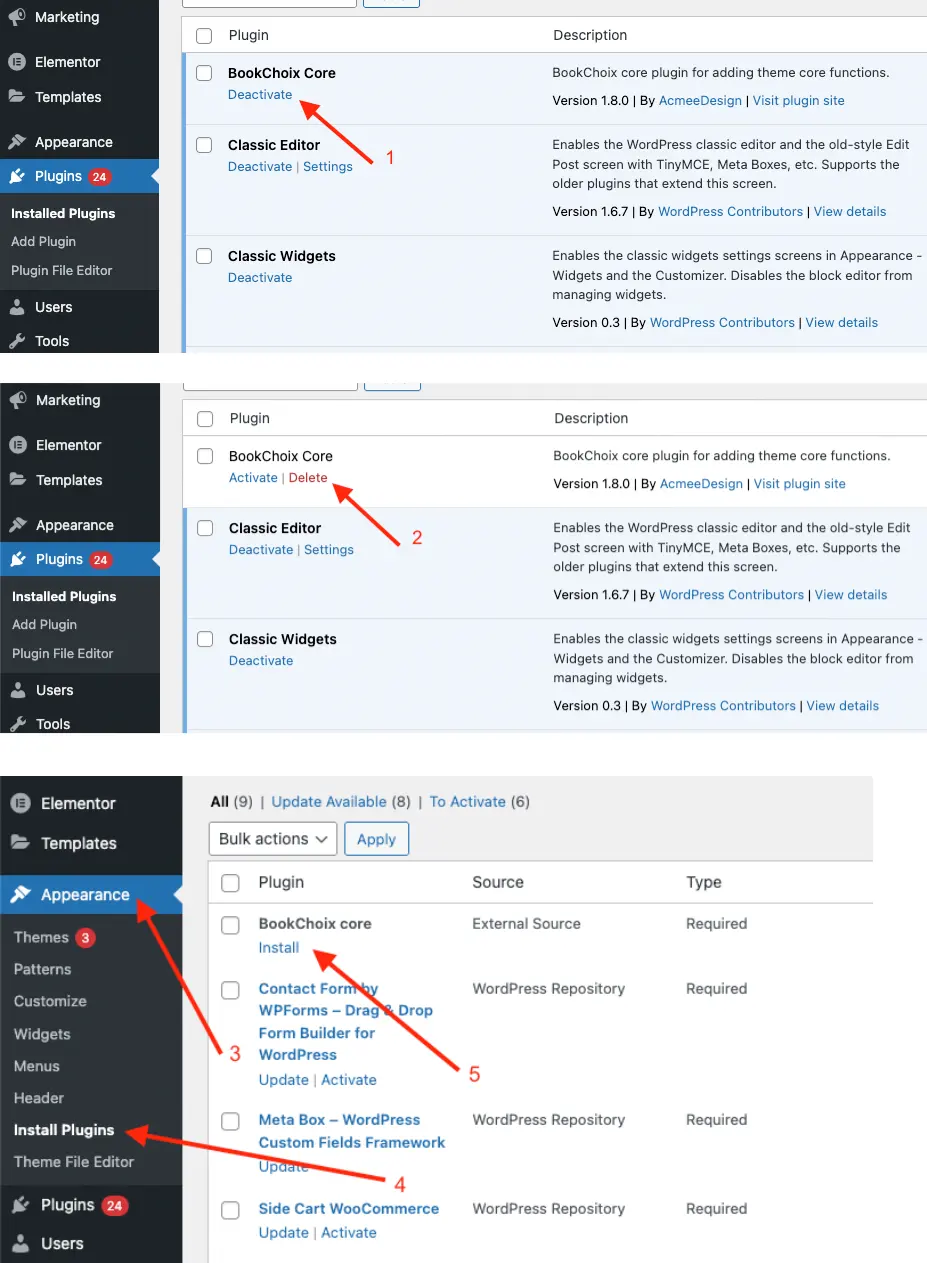Click the Users icon in the middle sidebar
Image resolution: width=927 pixels, height=1263 pixels.
coord(18,690)
